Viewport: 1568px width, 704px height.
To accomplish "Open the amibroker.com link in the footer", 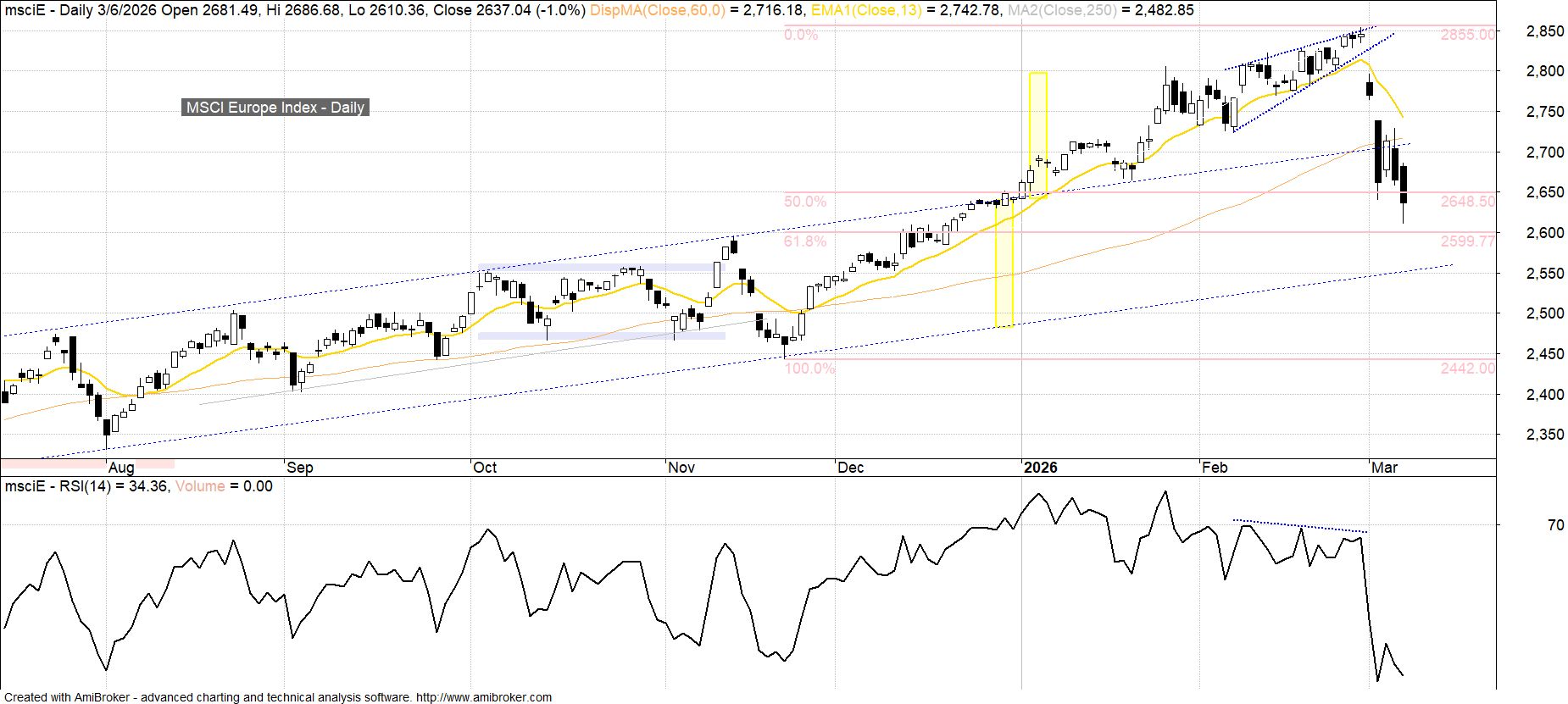I will coord(483,697).
